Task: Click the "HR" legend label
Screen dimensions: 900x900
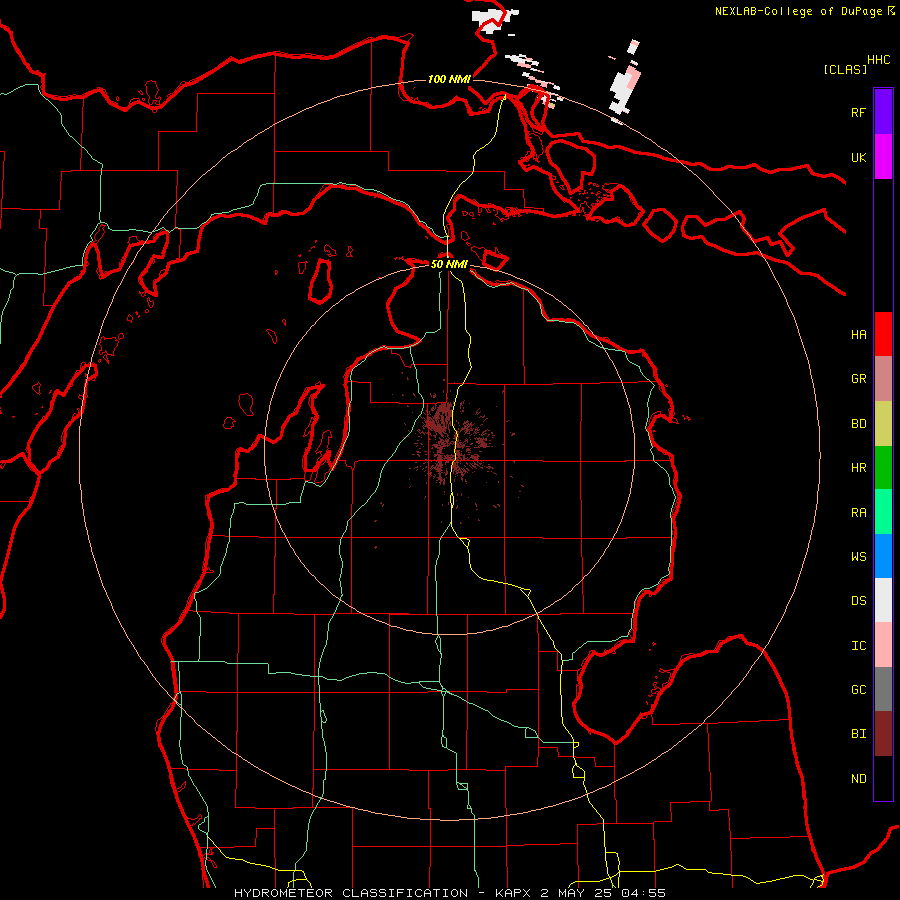Action: click(859, 468)
